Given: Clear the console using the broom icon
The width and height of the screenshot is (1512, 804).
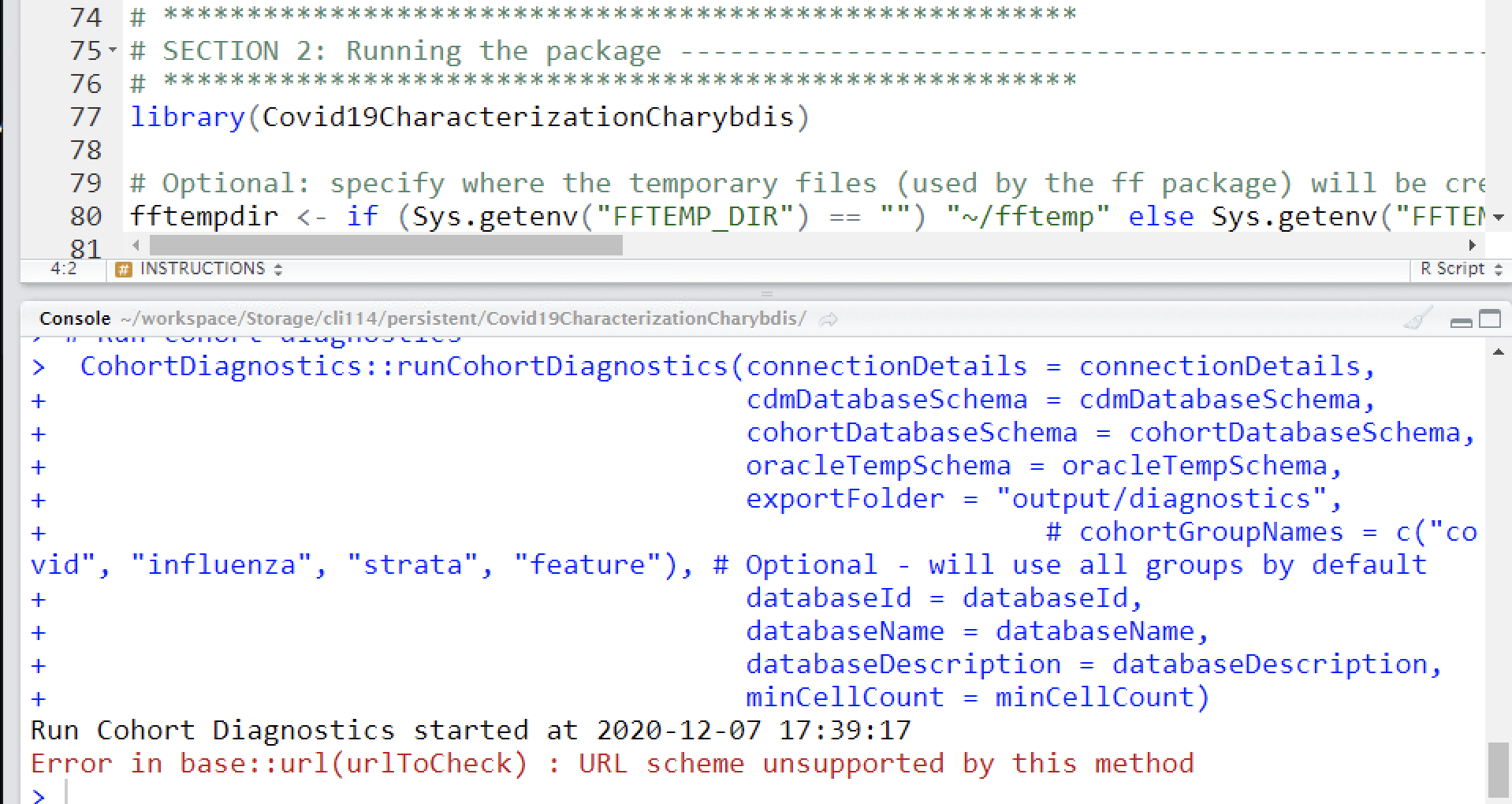Looking at the screenshot, I should pos(1419,320).
